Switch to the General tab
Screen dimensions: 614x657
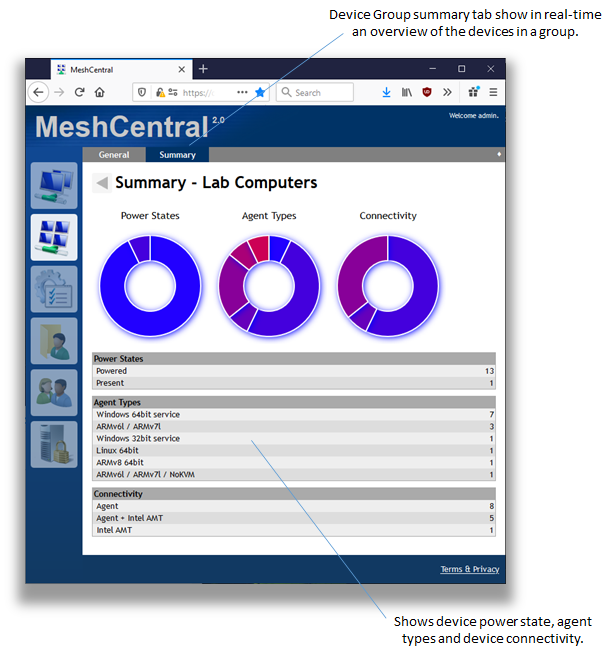(x=114, y=155)
